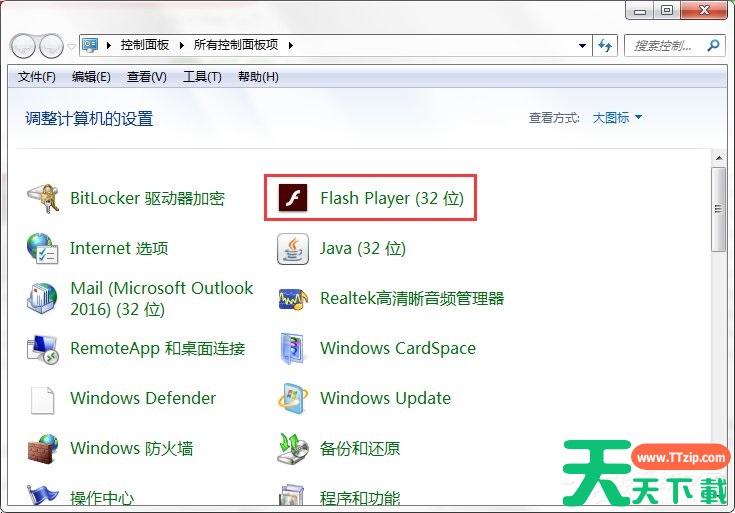Click the RemoteApp desktop connection icon
735x513 pixels.
(x=42, y=349)
